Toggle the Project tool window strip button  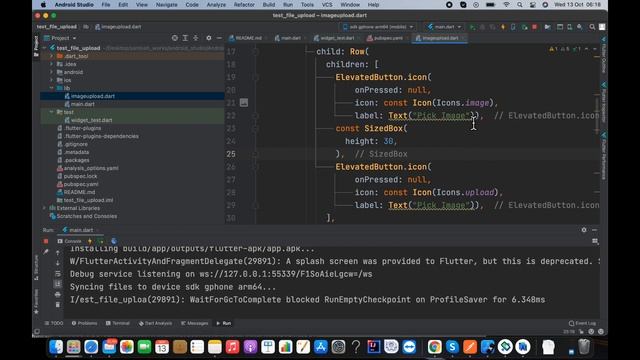point(36,46)
